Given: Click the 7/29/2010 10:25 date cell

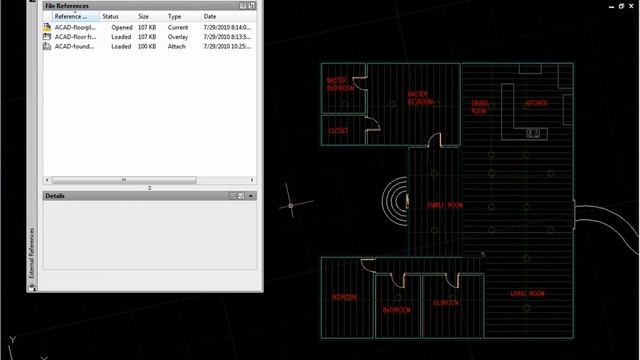Looking at the screenshot, I should 227,47.
